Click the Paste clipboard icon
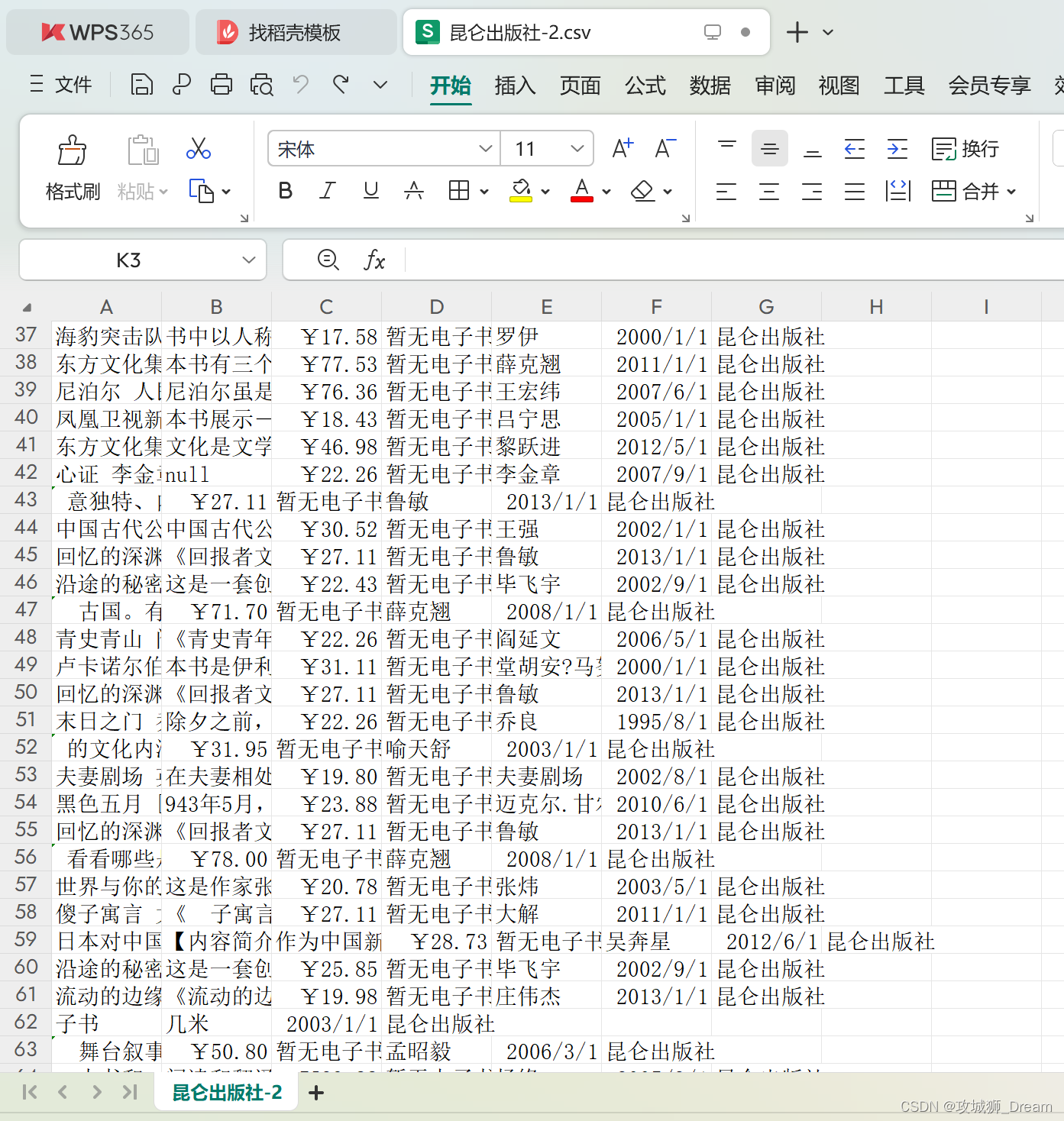This screenshot has height=1121, width=1064. [143, 150]
